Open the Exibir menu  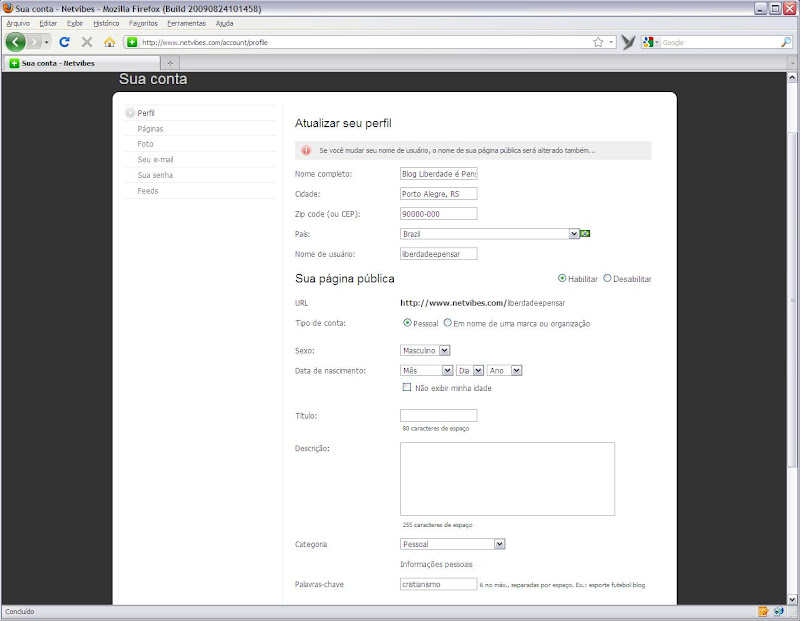pyautogui.click(x=75, y=23)
